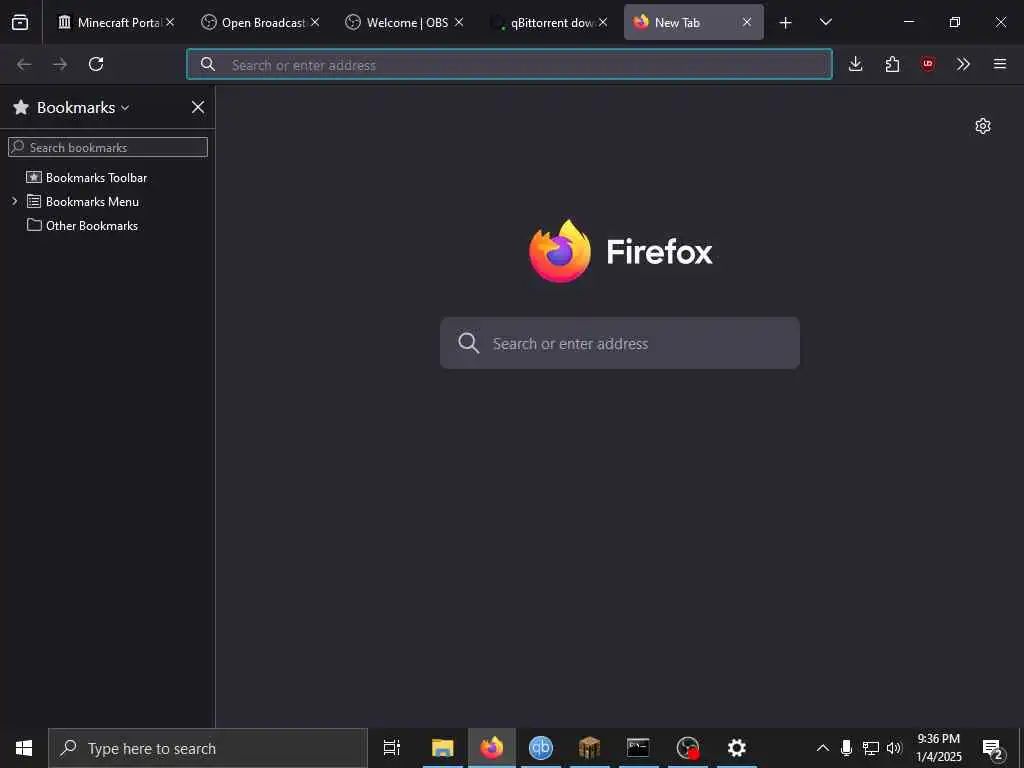The width and height of the screenshot is (1024, 768).
Task: Open the Downloads panel
Action: [x=856, y=64]
